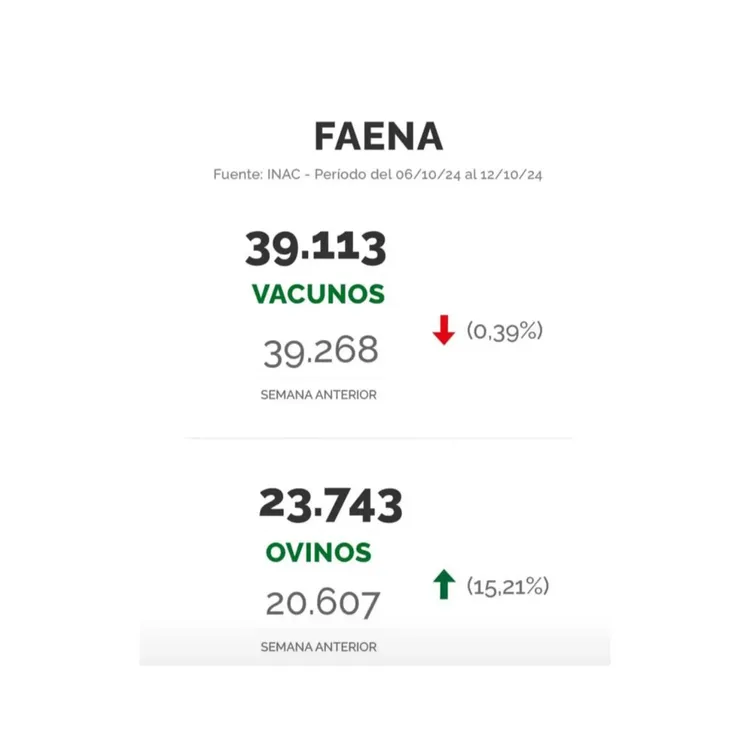Click the bold 23.743 figure
Viewport: 750px width, 750px height.
tap(330, 505)
